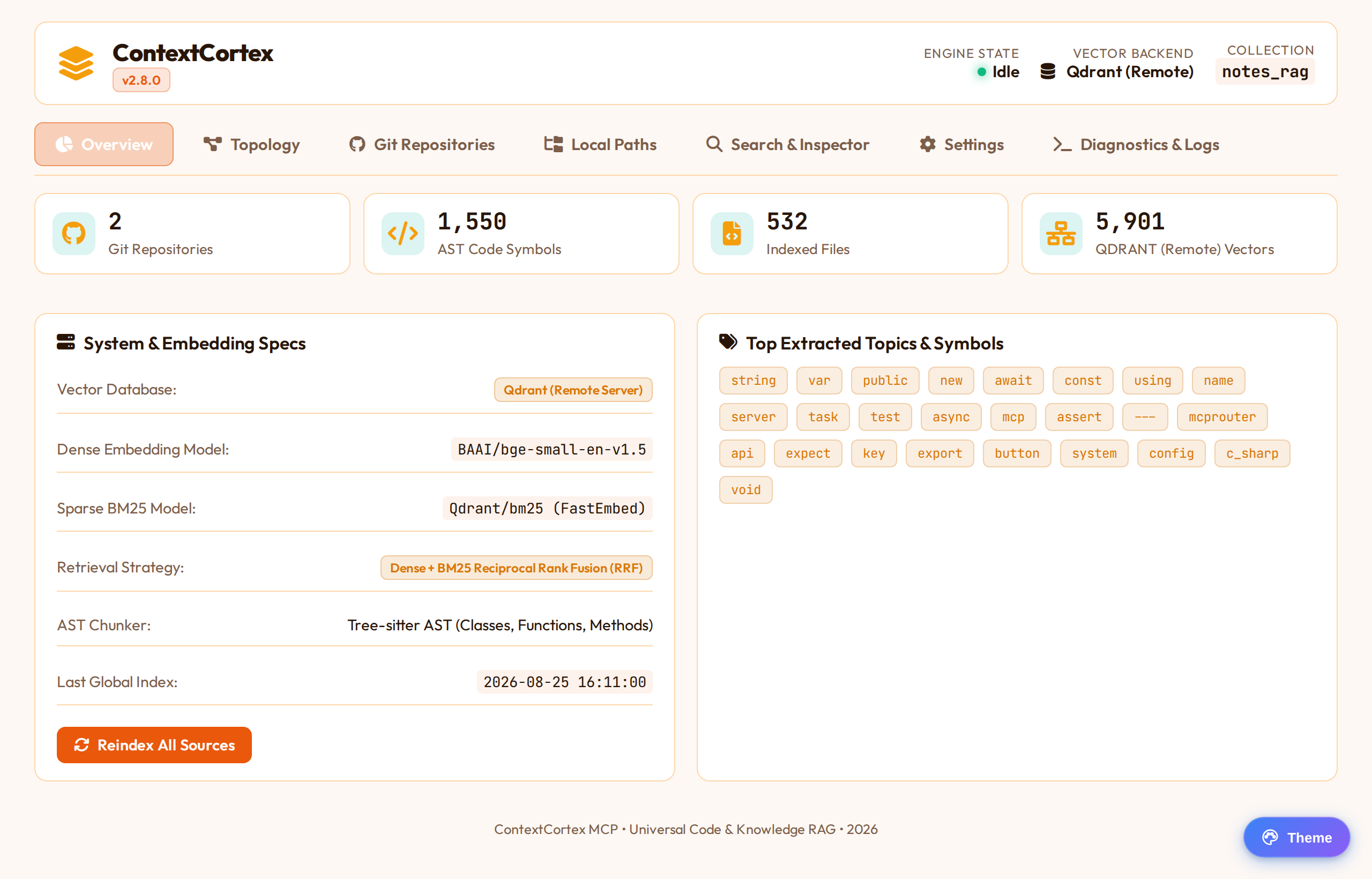This screenshot has width=1372, height=879.
Task: Click the GitHub icon in Git Repositories card
Action: click(x=73, y=234)
